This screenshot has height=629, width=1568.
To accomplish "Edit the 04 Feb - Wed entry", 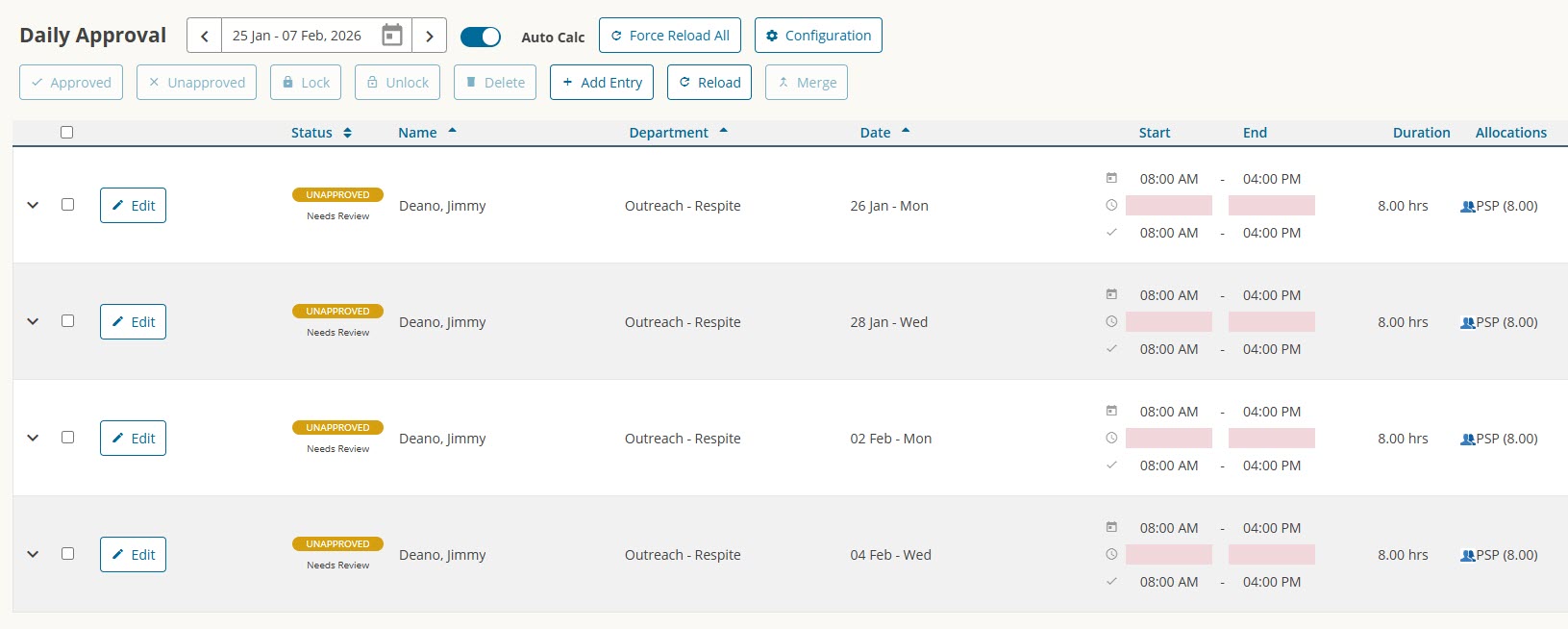I will pos(133,555).
